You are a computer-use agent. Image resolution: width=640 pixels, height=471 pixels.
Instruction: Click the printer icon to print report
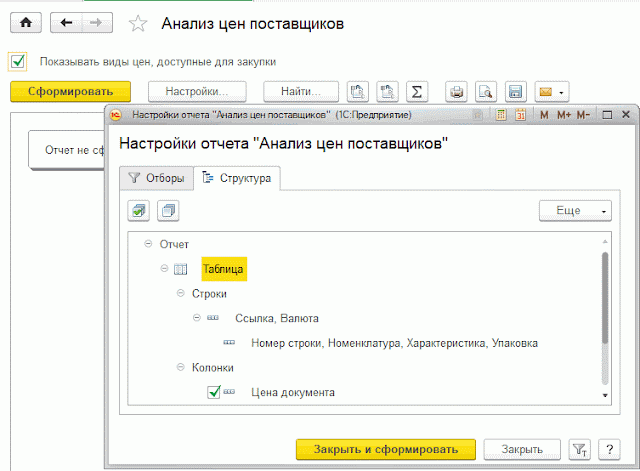click(456, 92)
